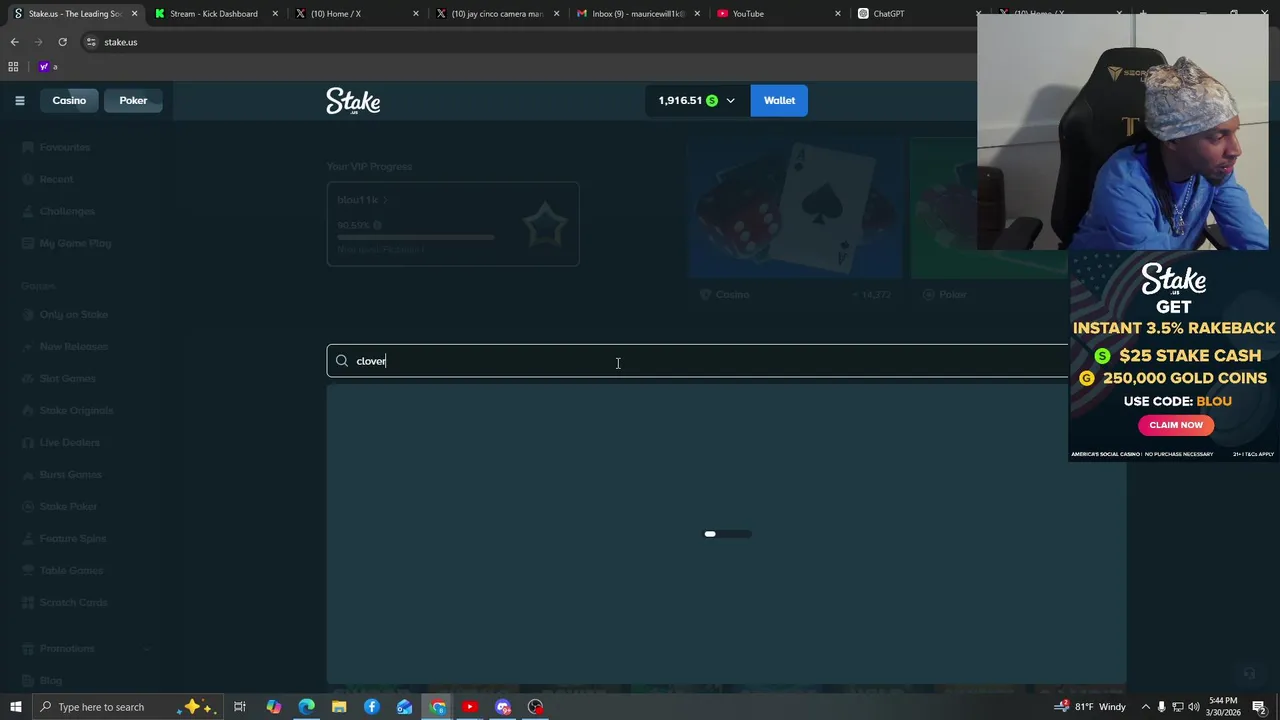Open the Casino cards thumbnail banner

[x=795, y=209]
